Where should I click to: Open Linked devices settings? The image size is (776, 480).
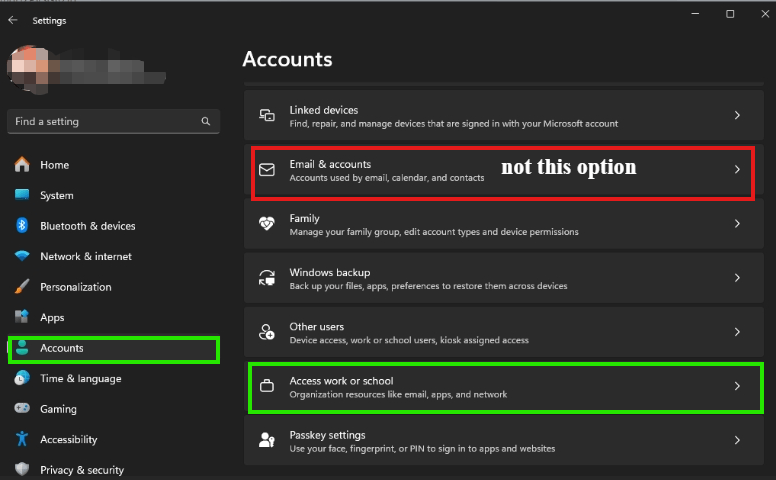coord(504,115)
